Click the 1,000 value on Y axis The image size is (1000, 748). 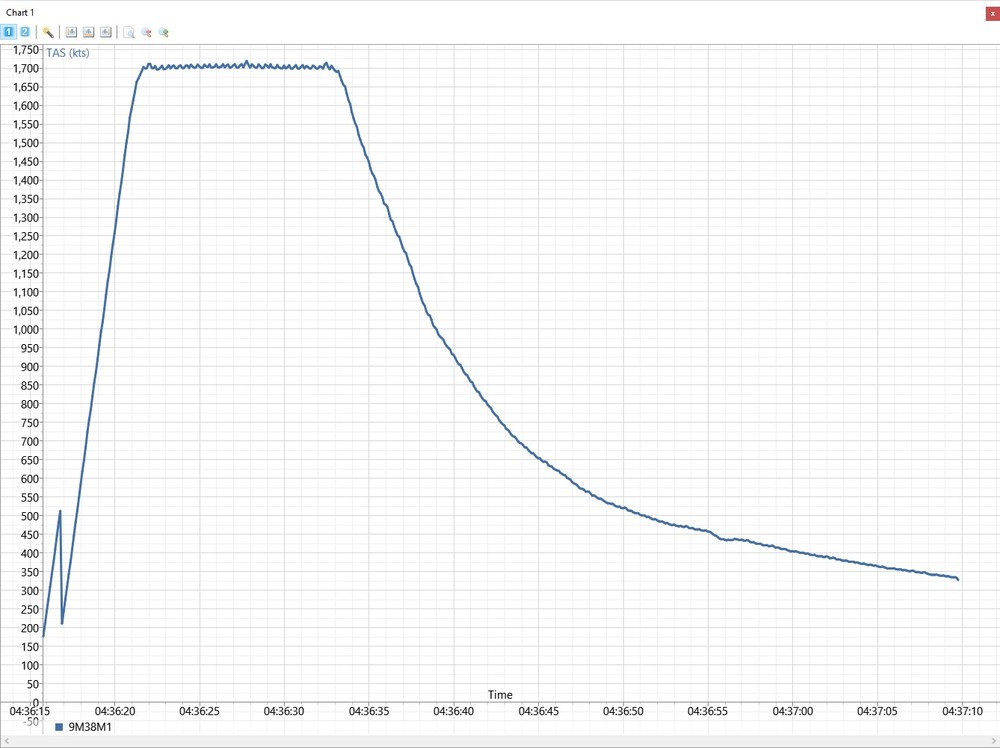[x=26, y=329]
